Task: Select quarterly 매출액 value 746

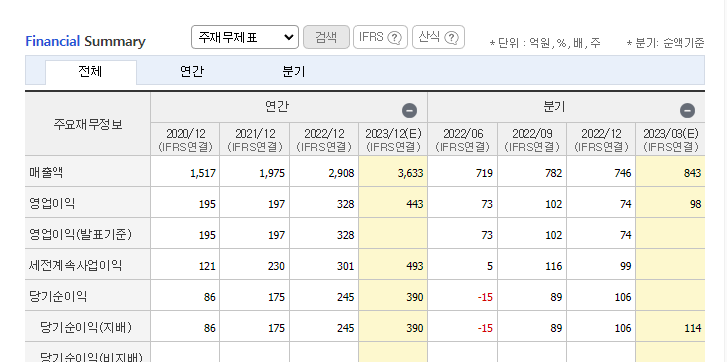Action: coord(622,173)
